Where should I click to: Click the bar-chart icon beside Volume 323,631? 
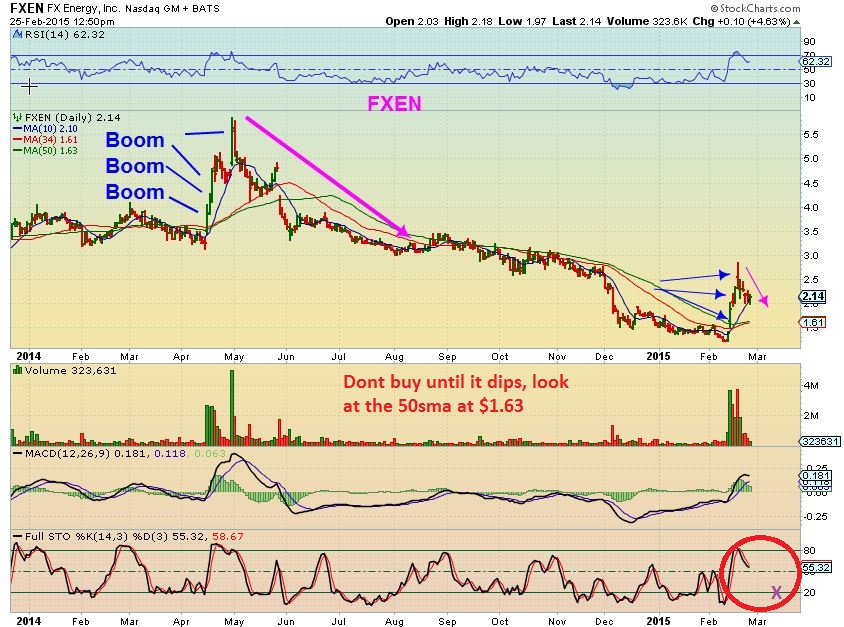[x=18, y=370]
